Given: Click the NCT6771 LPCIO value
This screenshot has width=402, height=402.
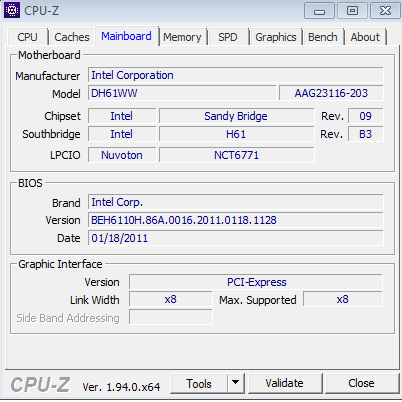Looking at the screenshot, I should pos(236,155).
